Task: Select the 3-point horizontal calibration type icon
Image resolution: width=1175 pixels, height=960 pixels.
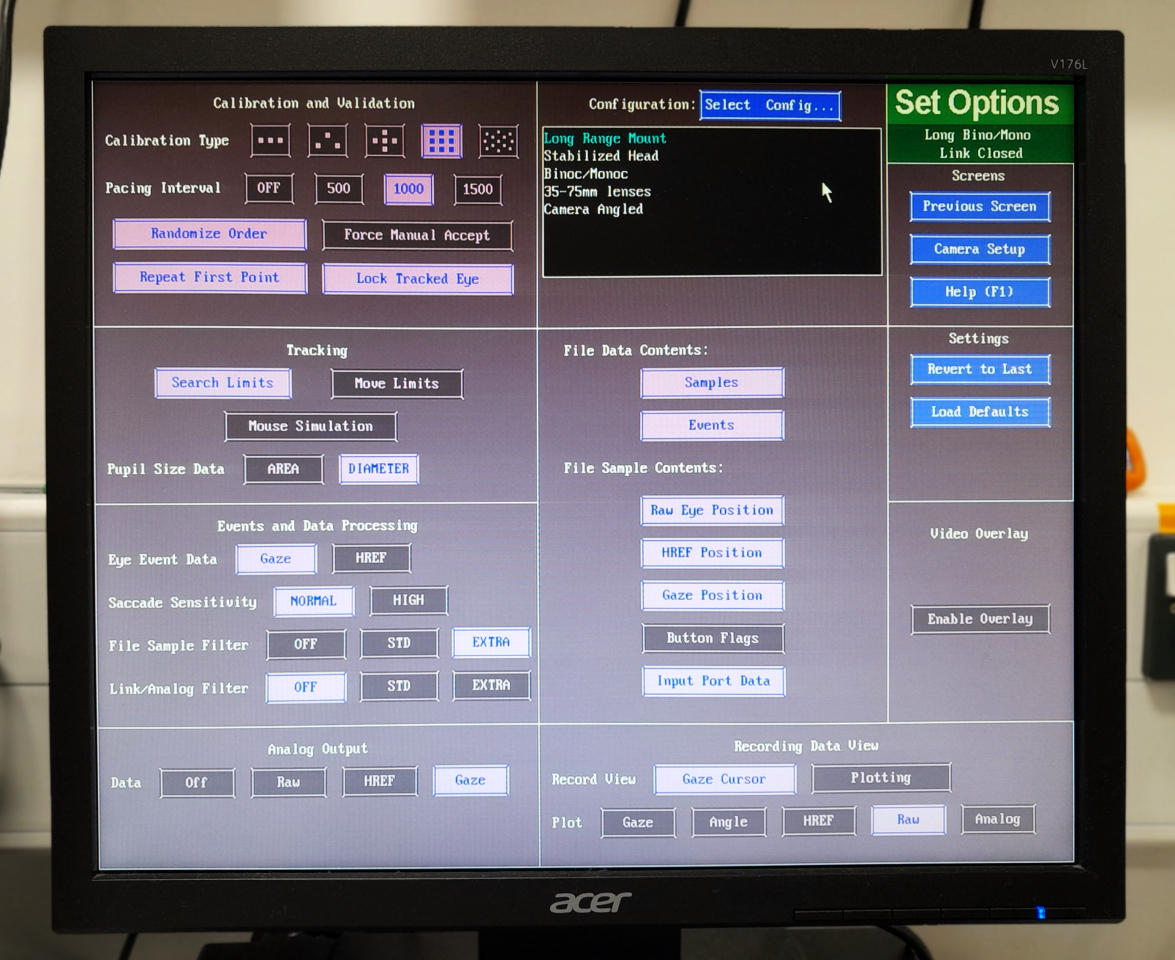Action: pos(270,141)
